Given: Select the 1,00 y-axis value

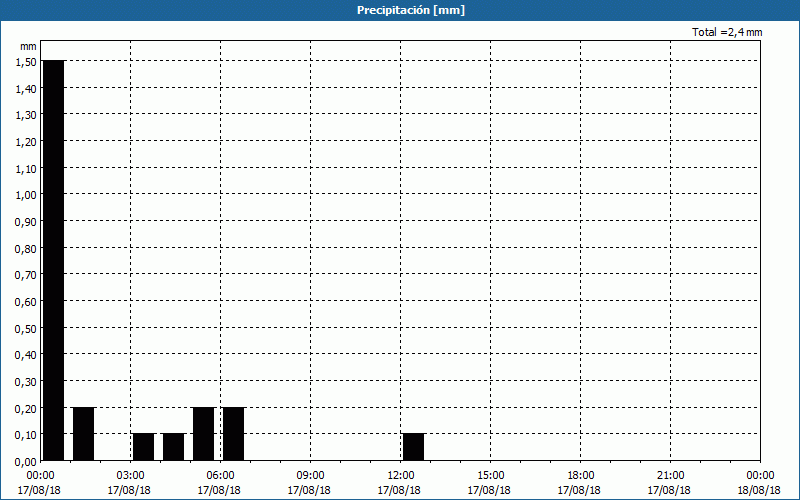Looking at the screenshot, I should point(26,195).
